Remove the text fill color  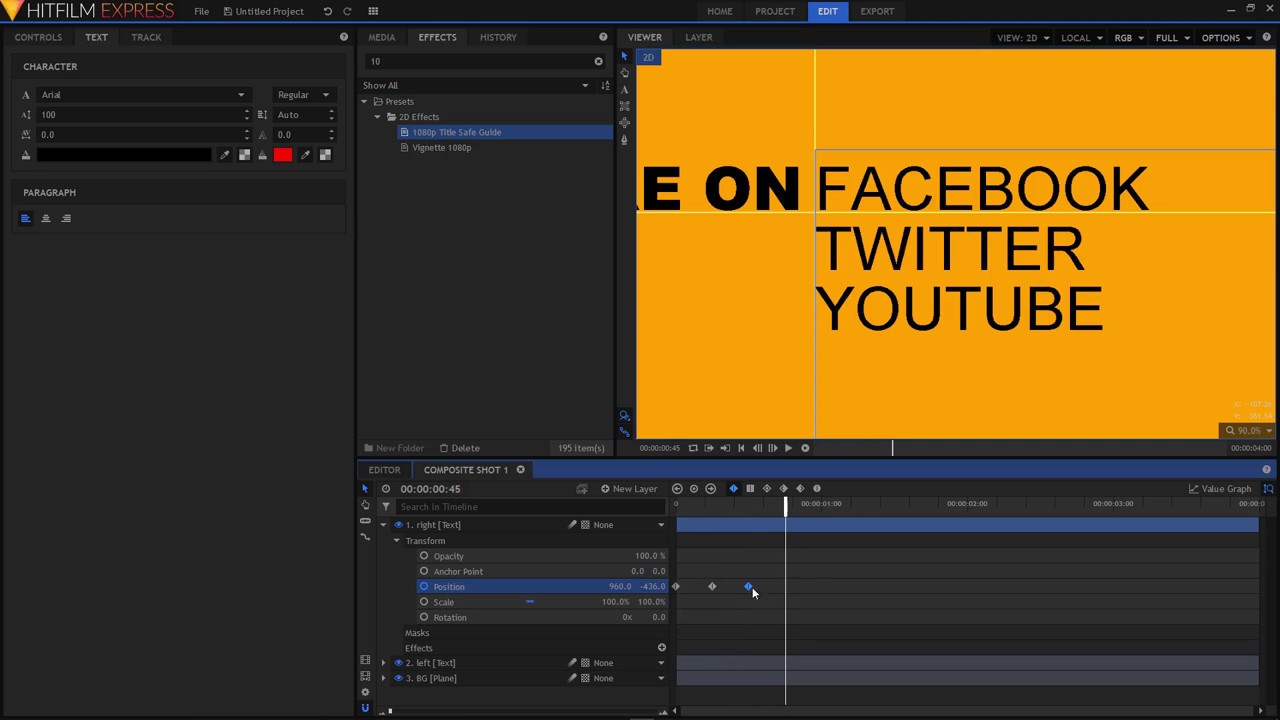pos(244,155)
